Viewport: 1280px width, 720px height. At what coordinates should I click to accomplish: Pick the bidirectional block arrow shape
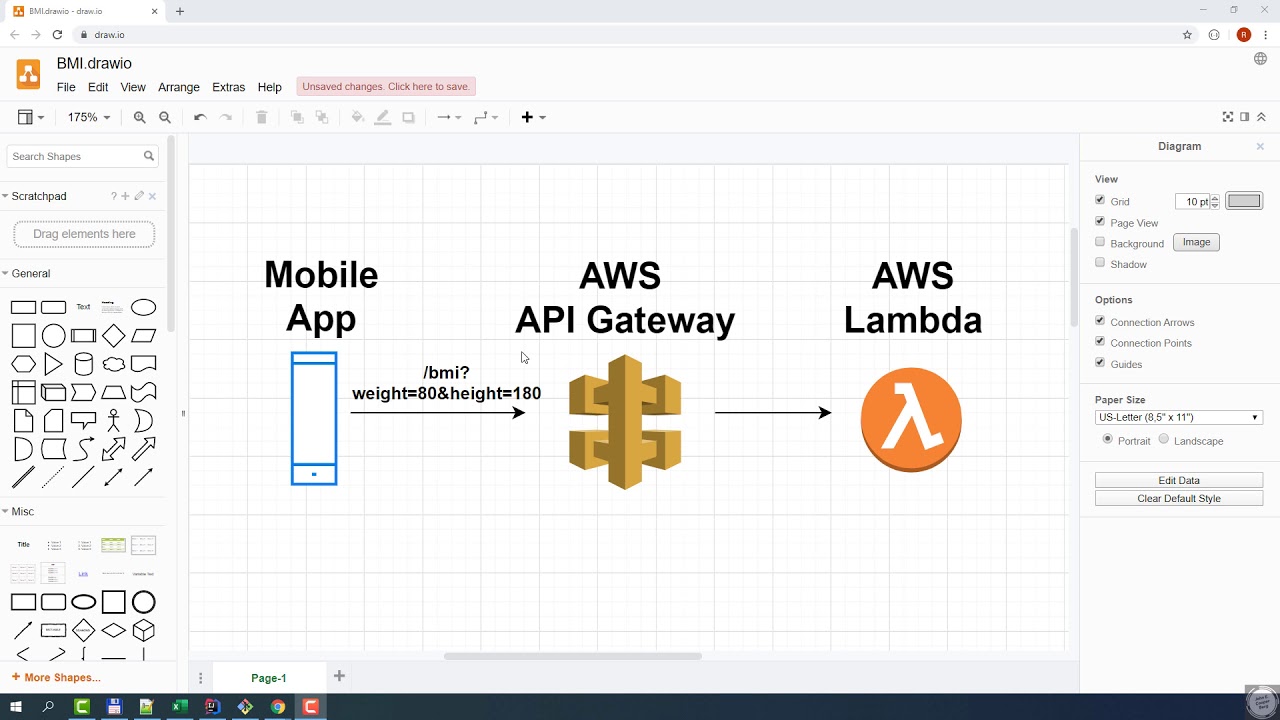(x=114, y=449)
